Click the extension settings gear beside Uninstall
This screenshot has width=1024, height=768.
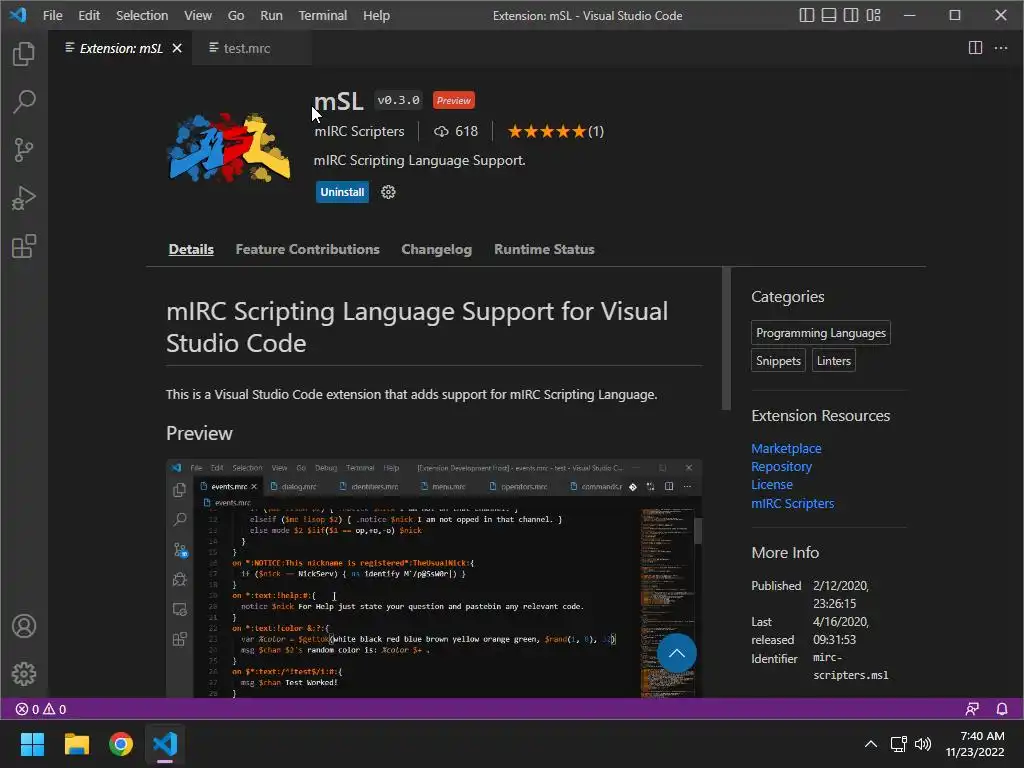[388, 192]
